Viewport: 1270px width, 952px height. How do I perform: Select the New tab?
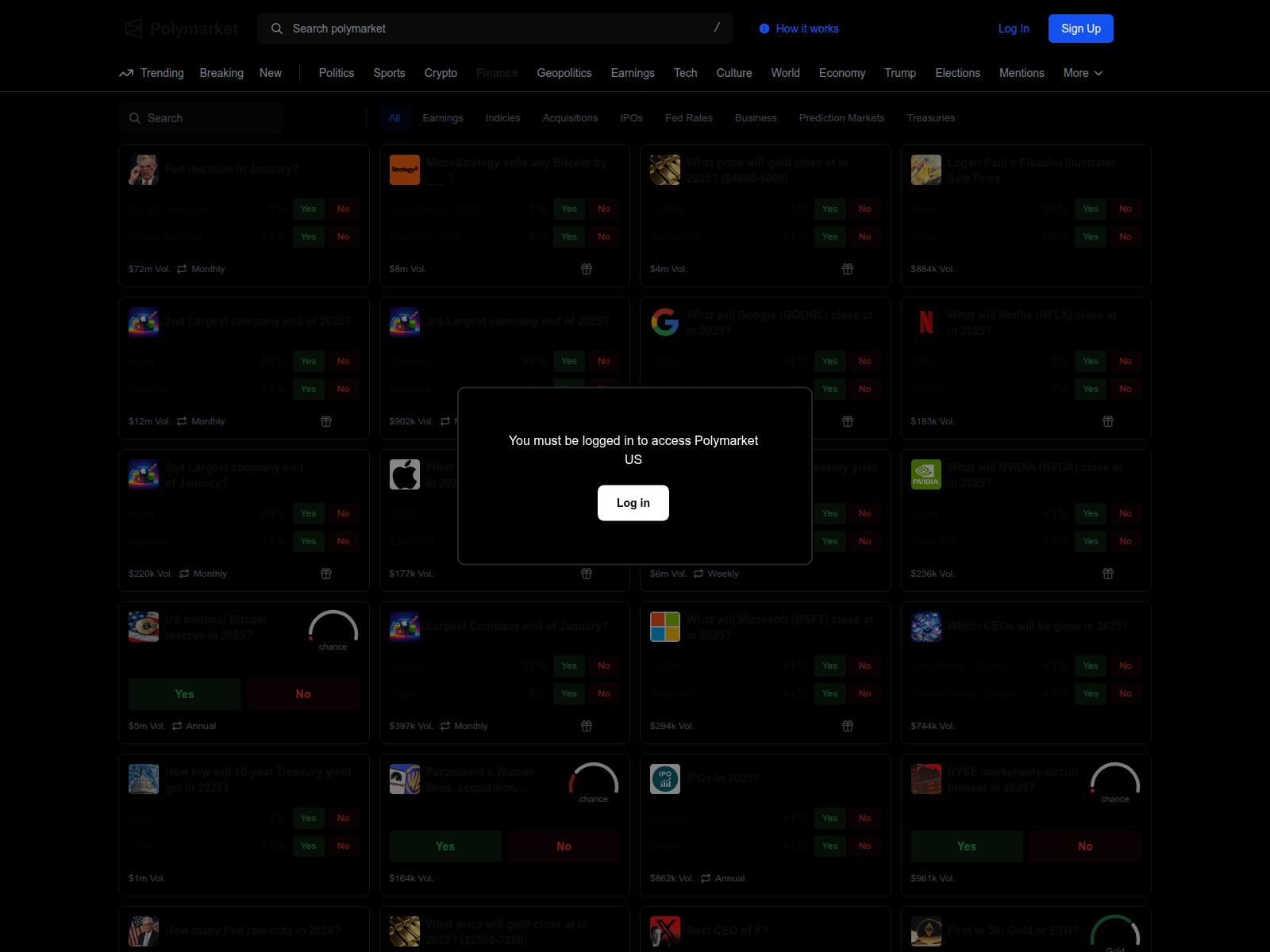pyautogui.click(x=271, y=73)
